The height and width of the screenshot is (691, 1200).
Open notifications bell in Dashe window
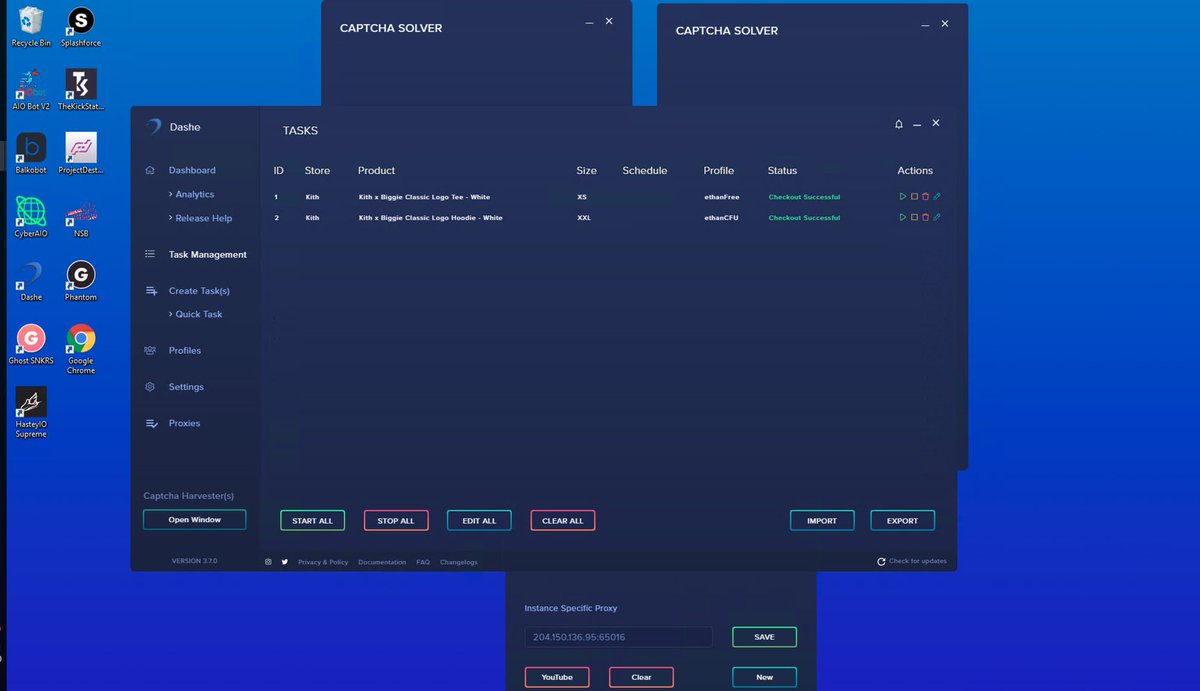pos(898,124)
